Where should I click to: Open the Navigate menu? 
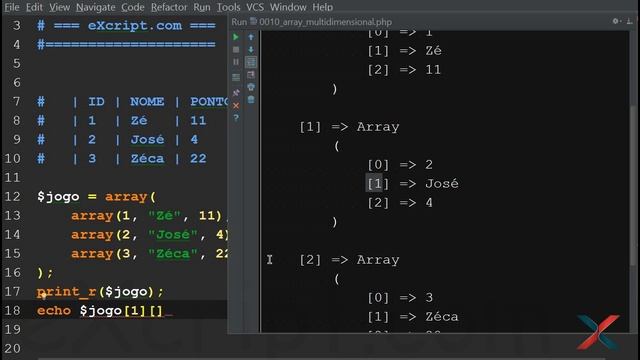pyautogui.click(x=96, y=7)
